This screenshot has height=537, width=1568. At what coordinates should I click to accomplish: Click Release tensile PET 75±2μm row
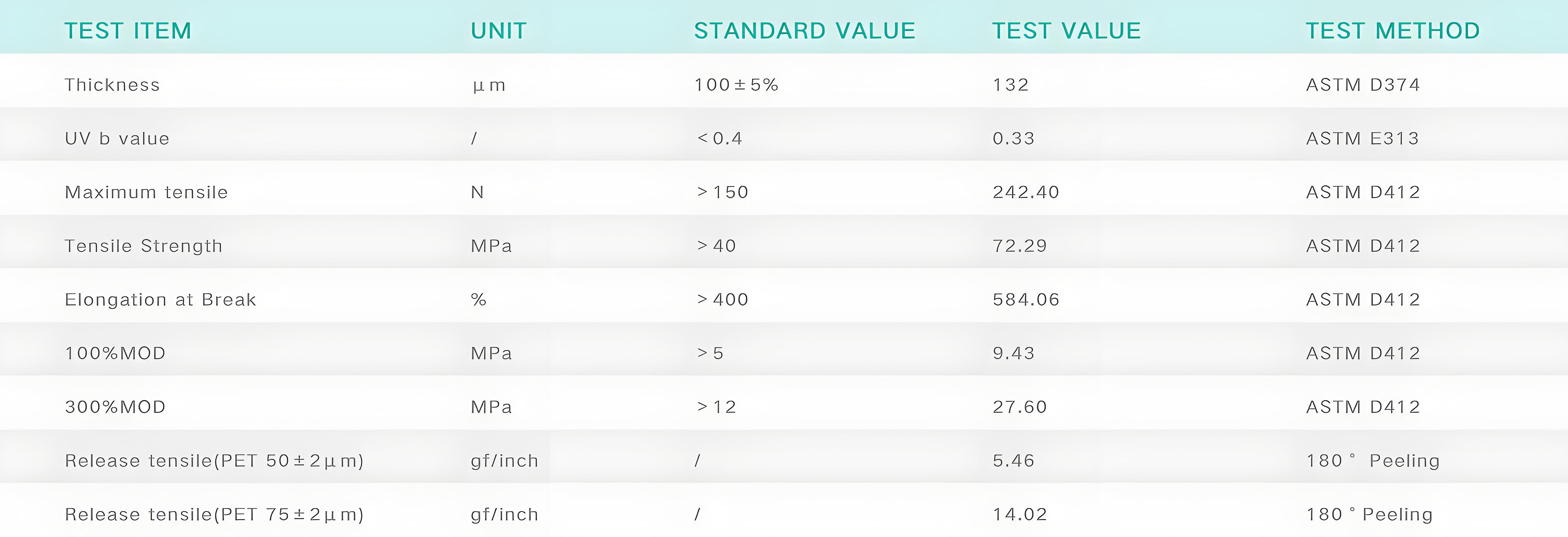pyautogui.click(x=784, y=514)
